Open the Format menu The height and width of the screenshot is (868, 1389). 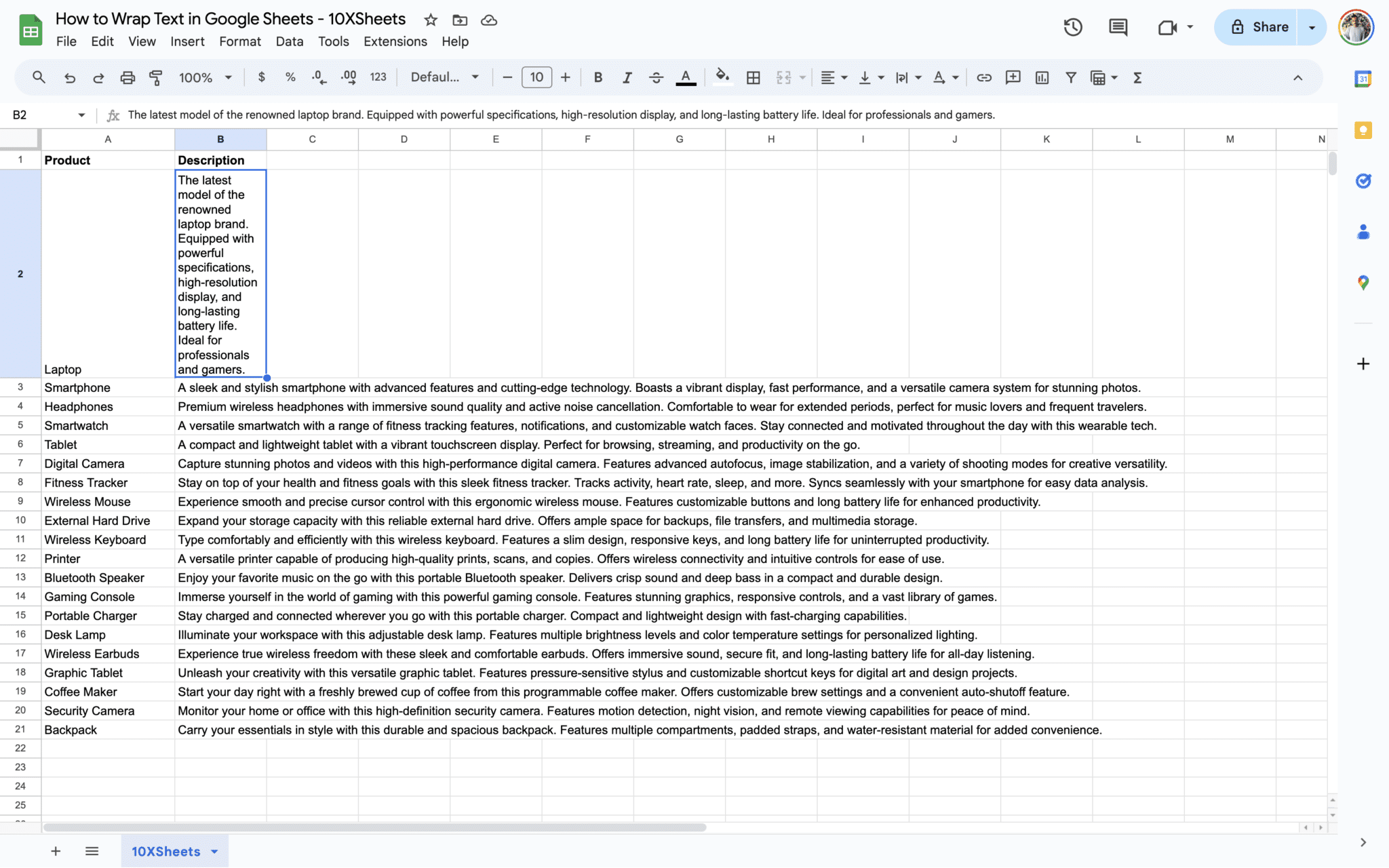tap(239, 41)
